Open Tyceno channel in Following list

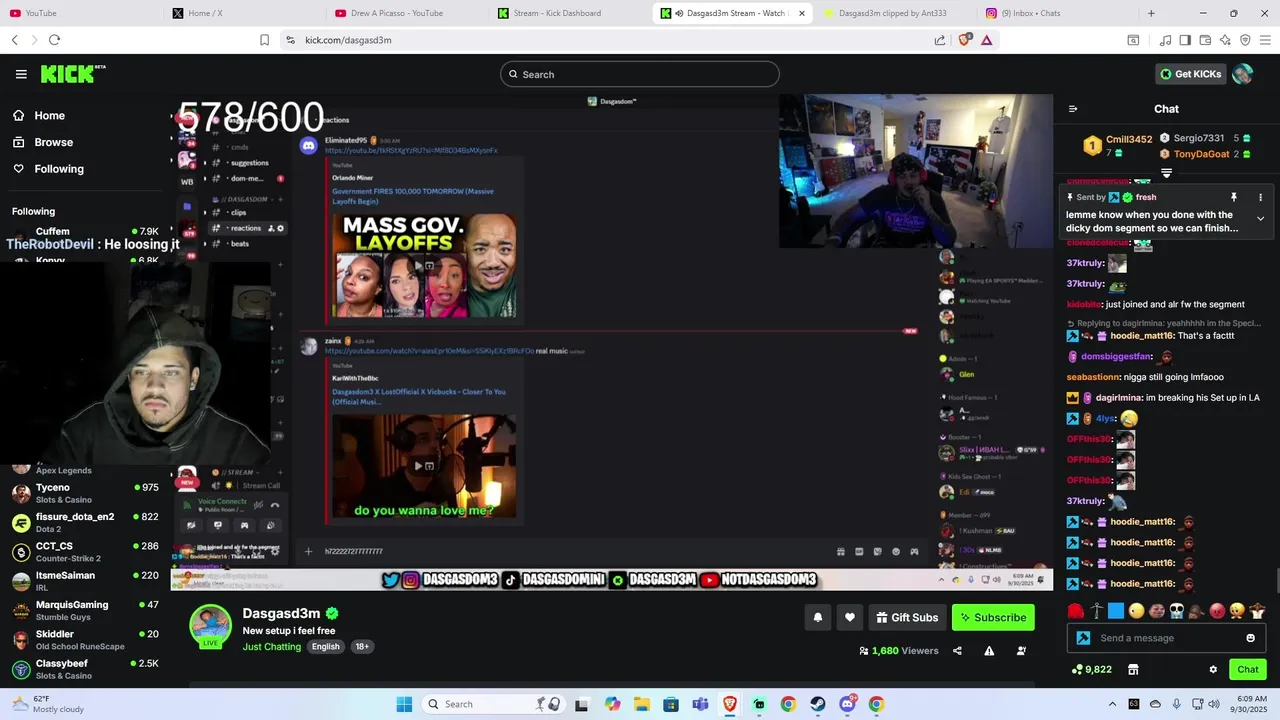coord(85,493)
